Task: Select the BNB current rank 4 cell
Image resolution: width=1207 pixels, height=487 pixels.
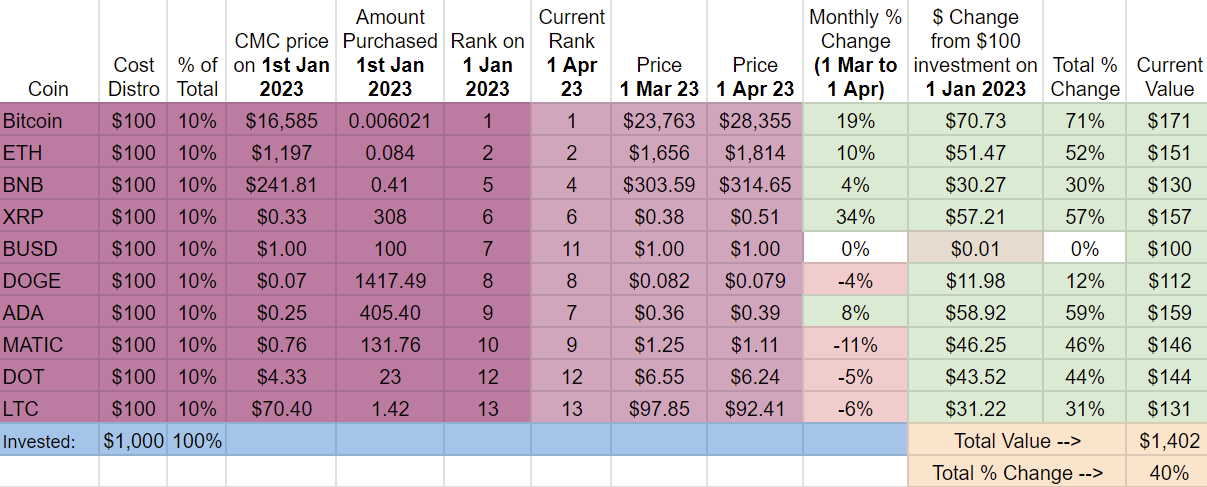Action: tap(571, 185)
